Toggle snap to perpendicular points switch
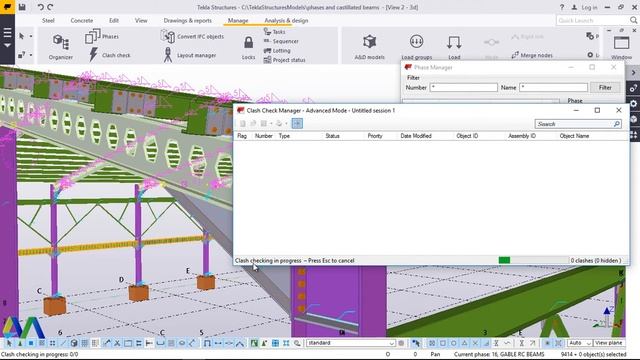 (486, 343)
